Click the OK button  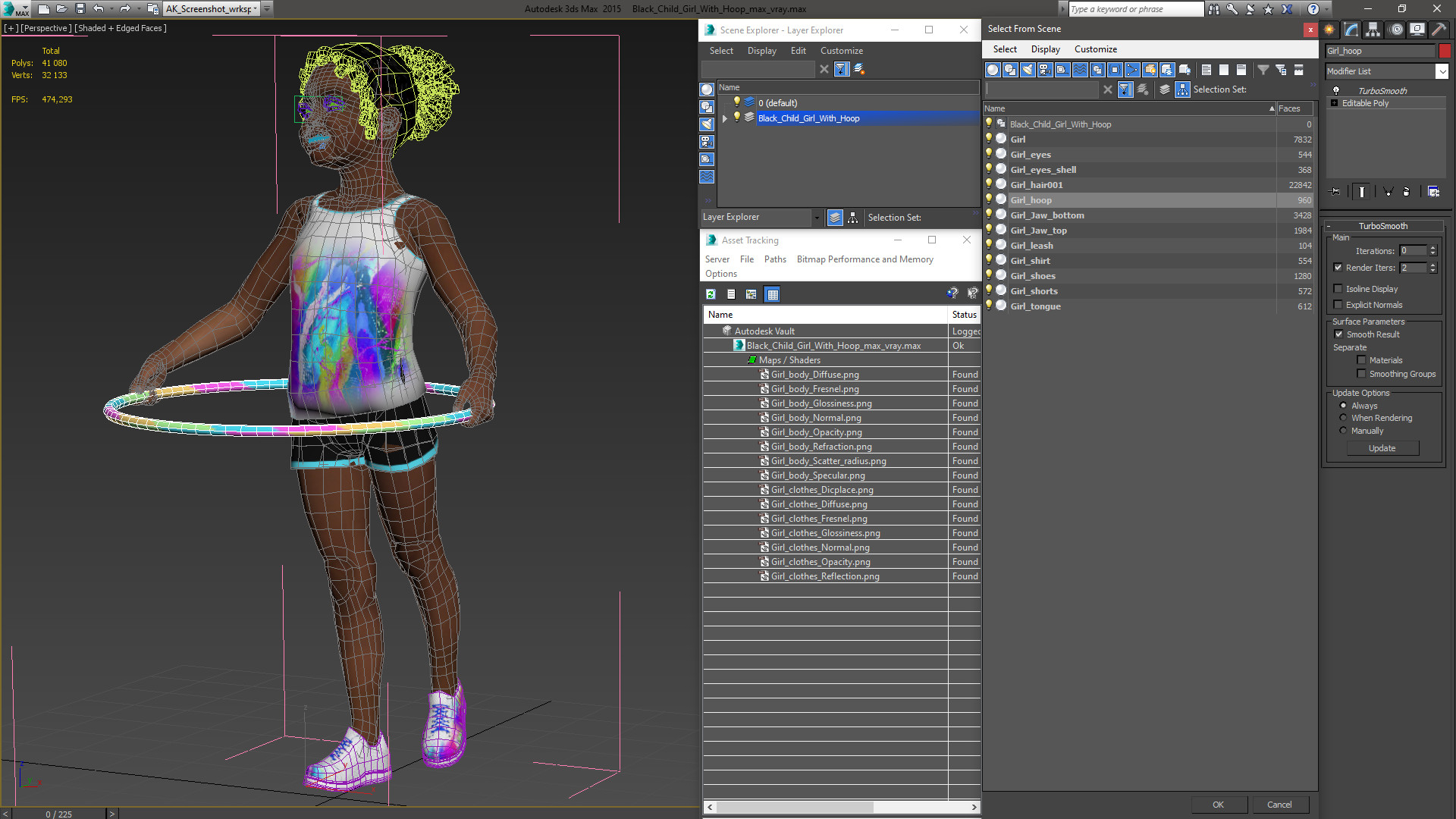click(1218, 805)
